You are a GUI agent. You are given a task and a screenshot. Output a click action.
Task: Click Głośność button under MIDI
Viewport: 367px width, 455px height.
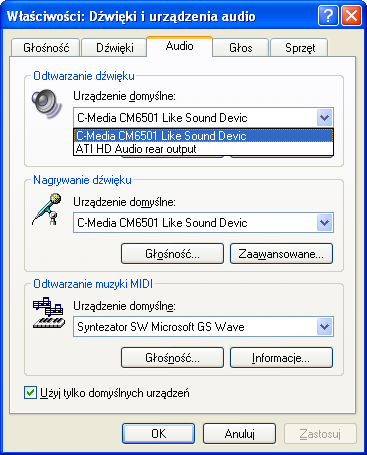[172, 358]
